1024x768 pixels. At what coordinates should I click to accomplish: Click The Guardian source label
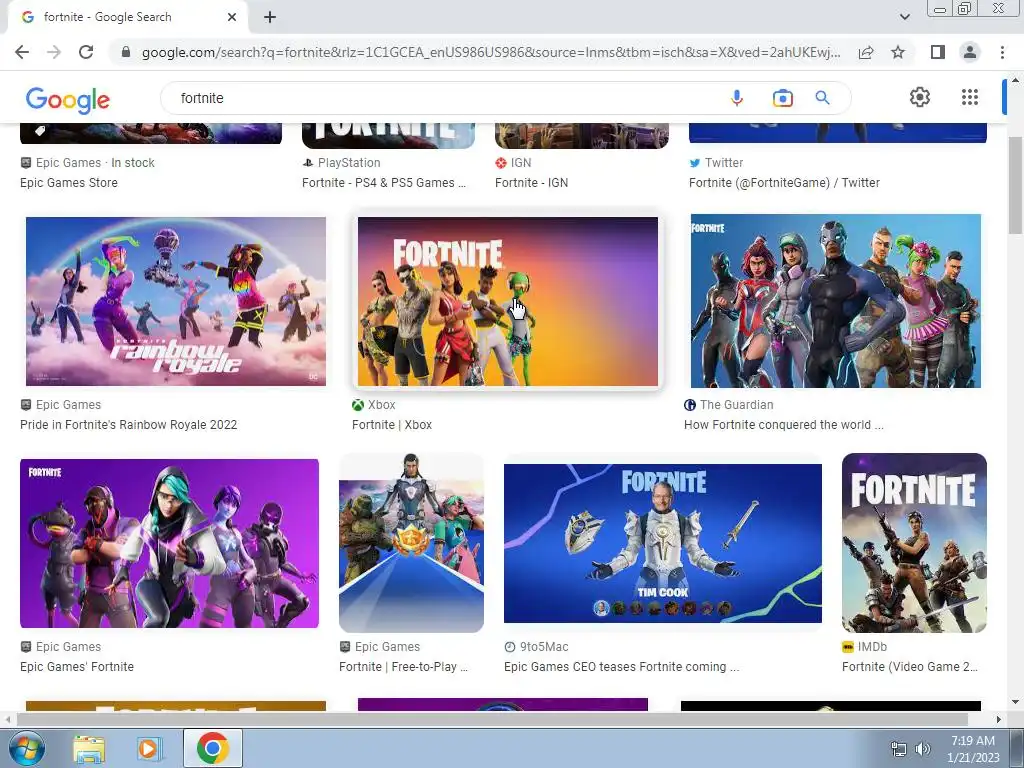pos(737,405)
